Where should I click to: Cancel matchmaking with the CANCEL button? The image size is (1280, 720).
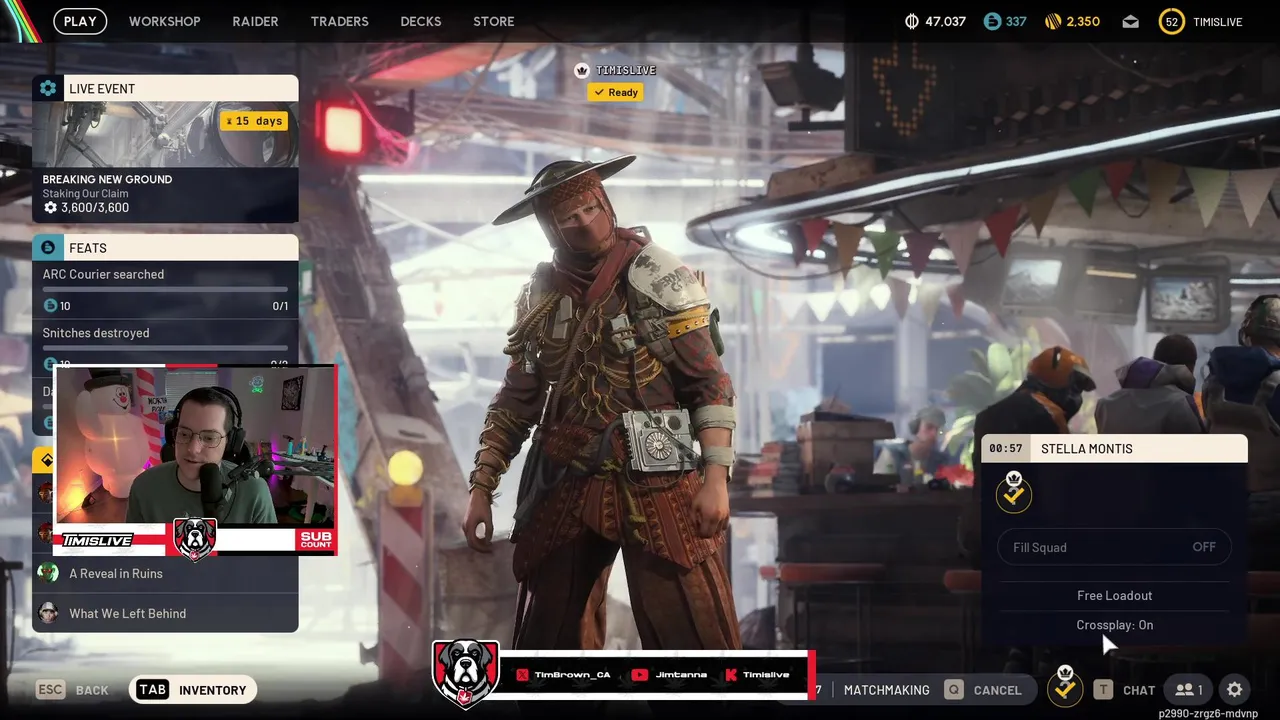983,690
